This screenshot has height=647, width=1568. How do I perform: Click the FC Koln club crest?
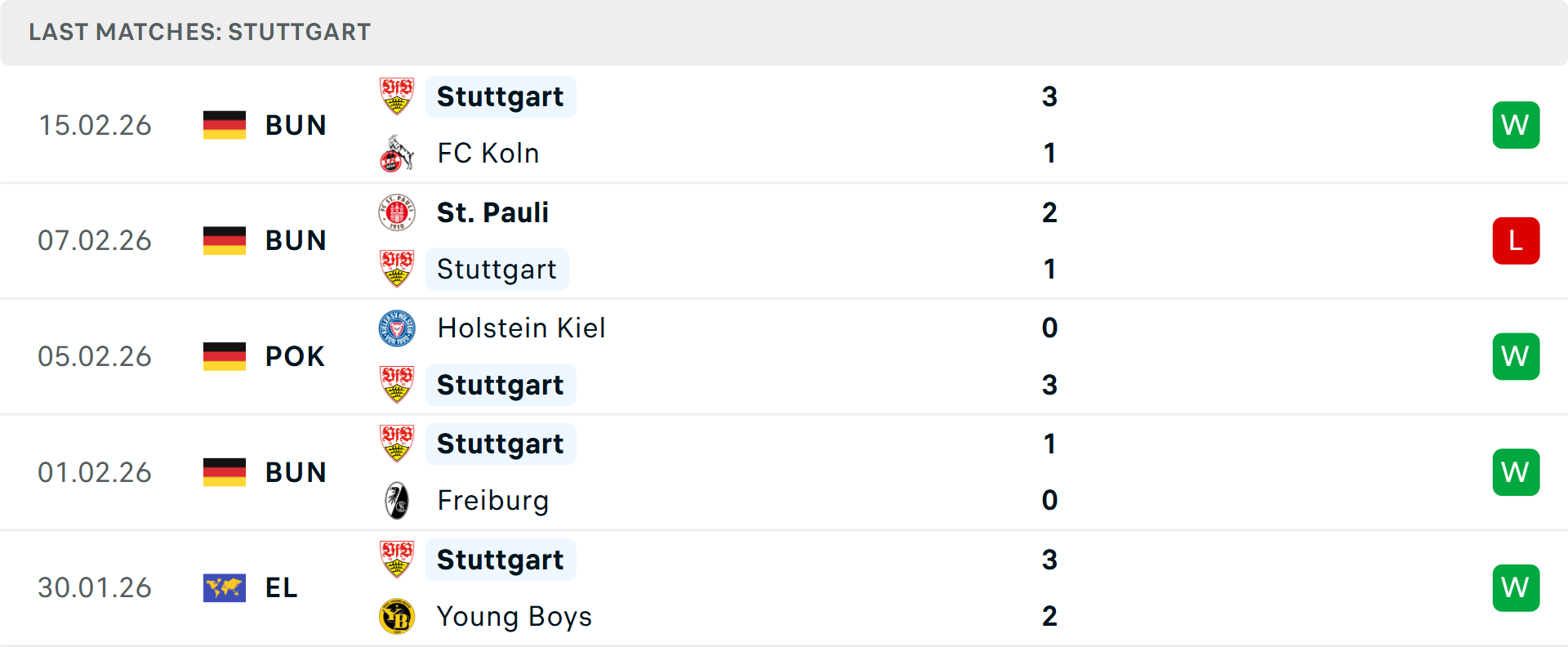point(397,154)
